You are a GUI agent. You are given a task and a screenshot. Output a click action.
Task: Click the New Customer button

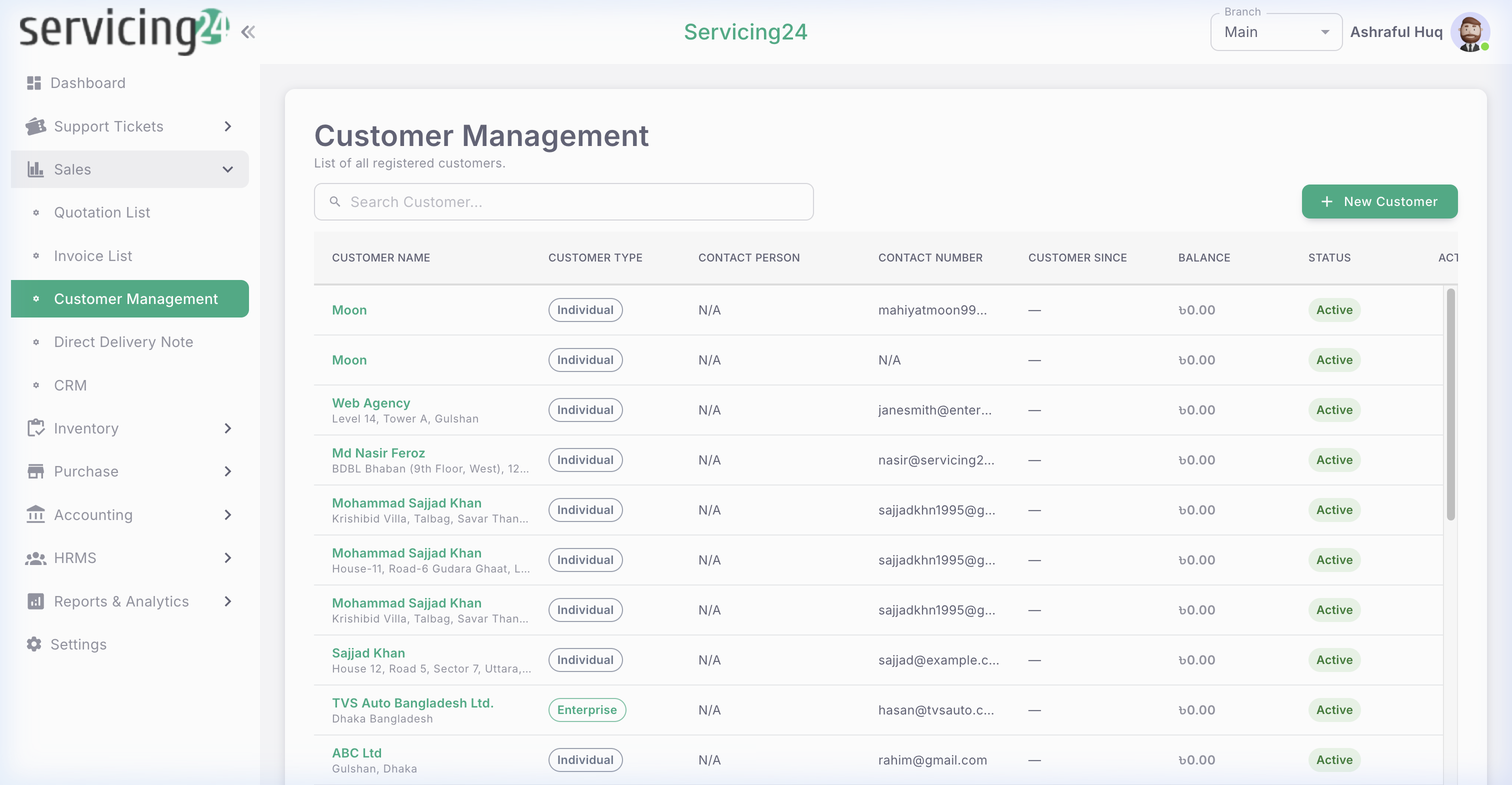tap(1379, 201)
